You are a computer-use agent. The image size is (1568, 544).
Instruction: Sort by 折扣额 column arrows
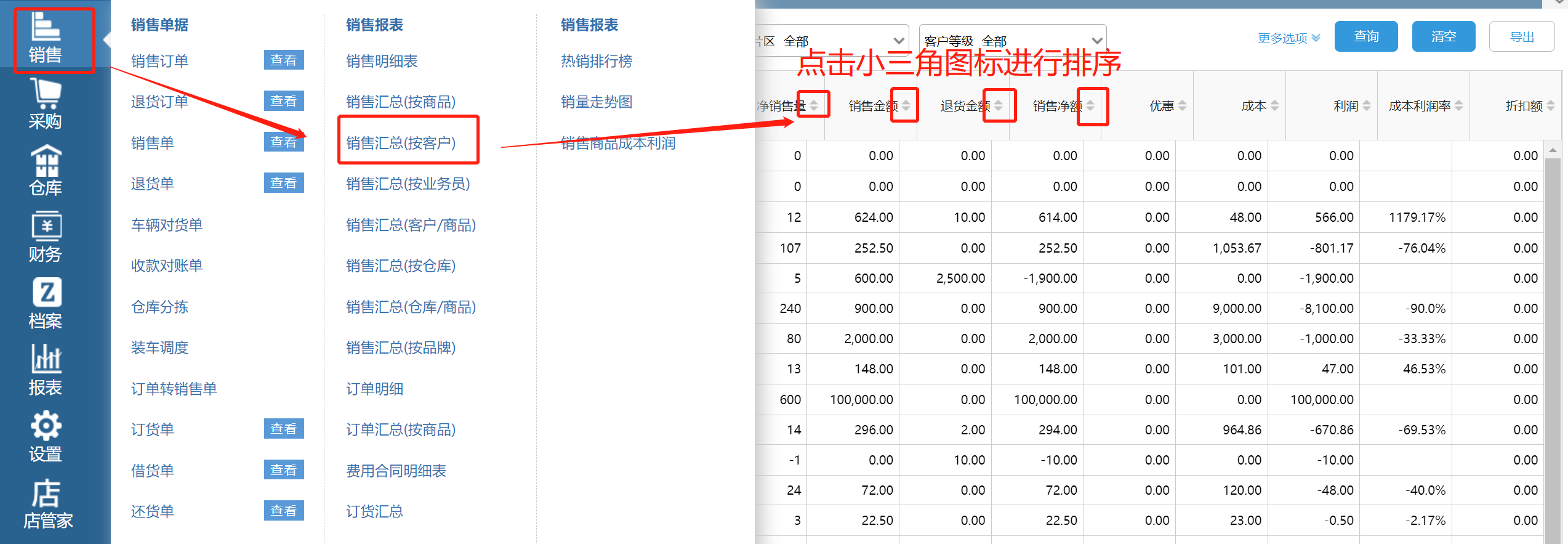pos(1551,106)
